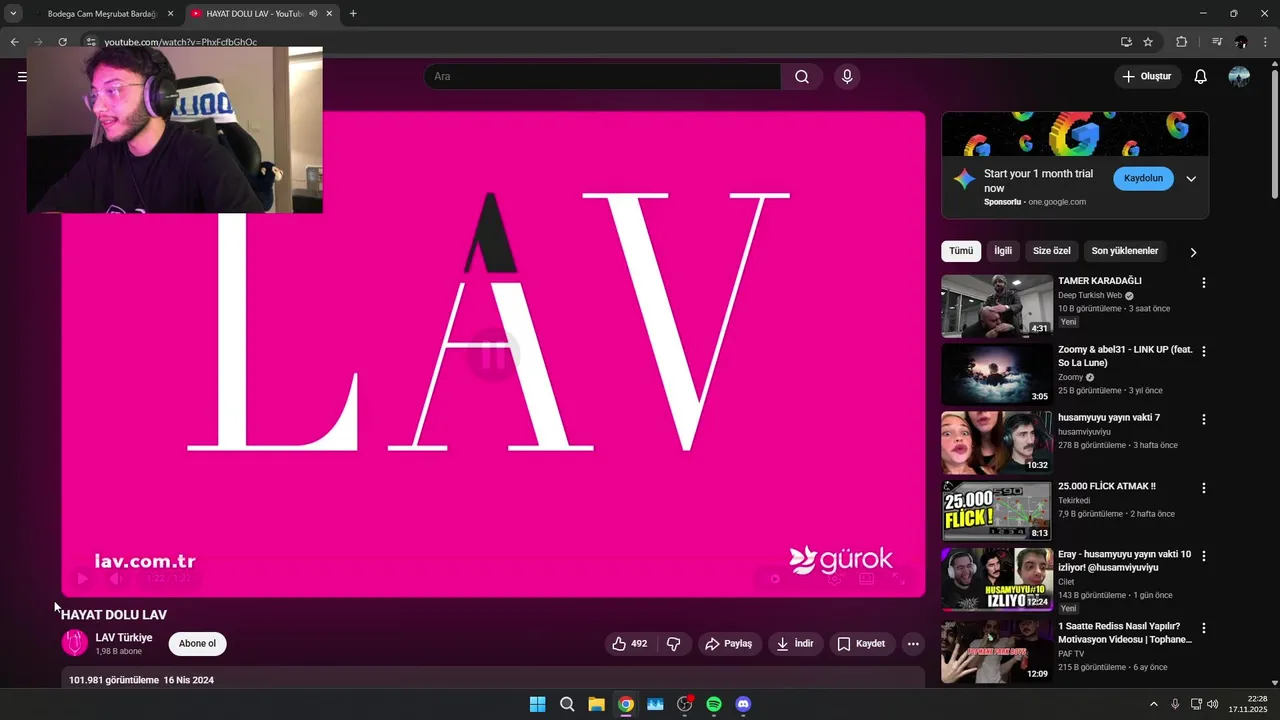
Task: Open Chrome tab search dropdown
Action: [13, 14]
